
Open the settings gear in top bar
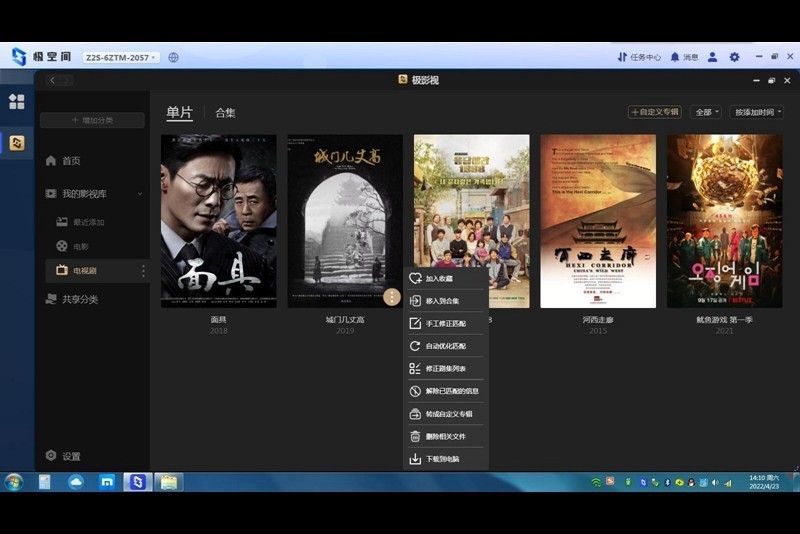tap(734, 57)
